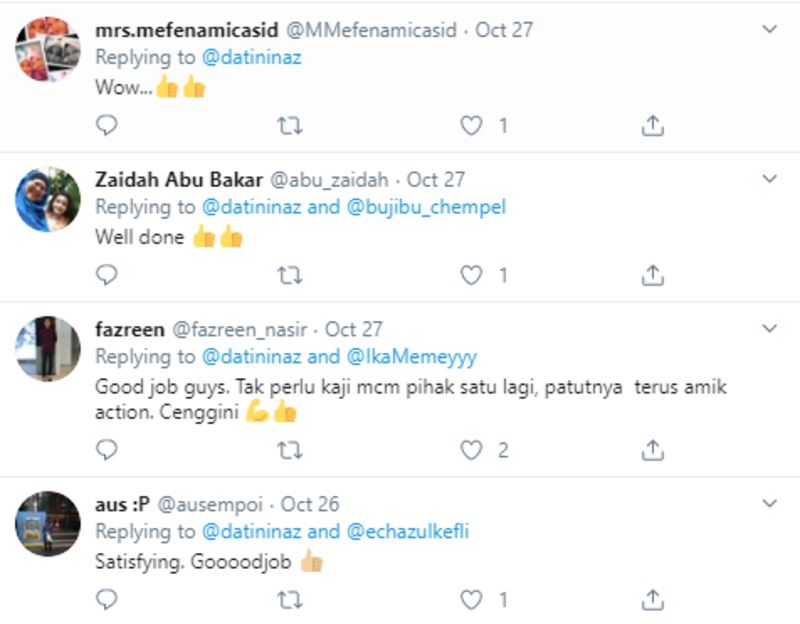
Task: Open the @IkaMemeyyy profile link
Action: click(411, 357)
